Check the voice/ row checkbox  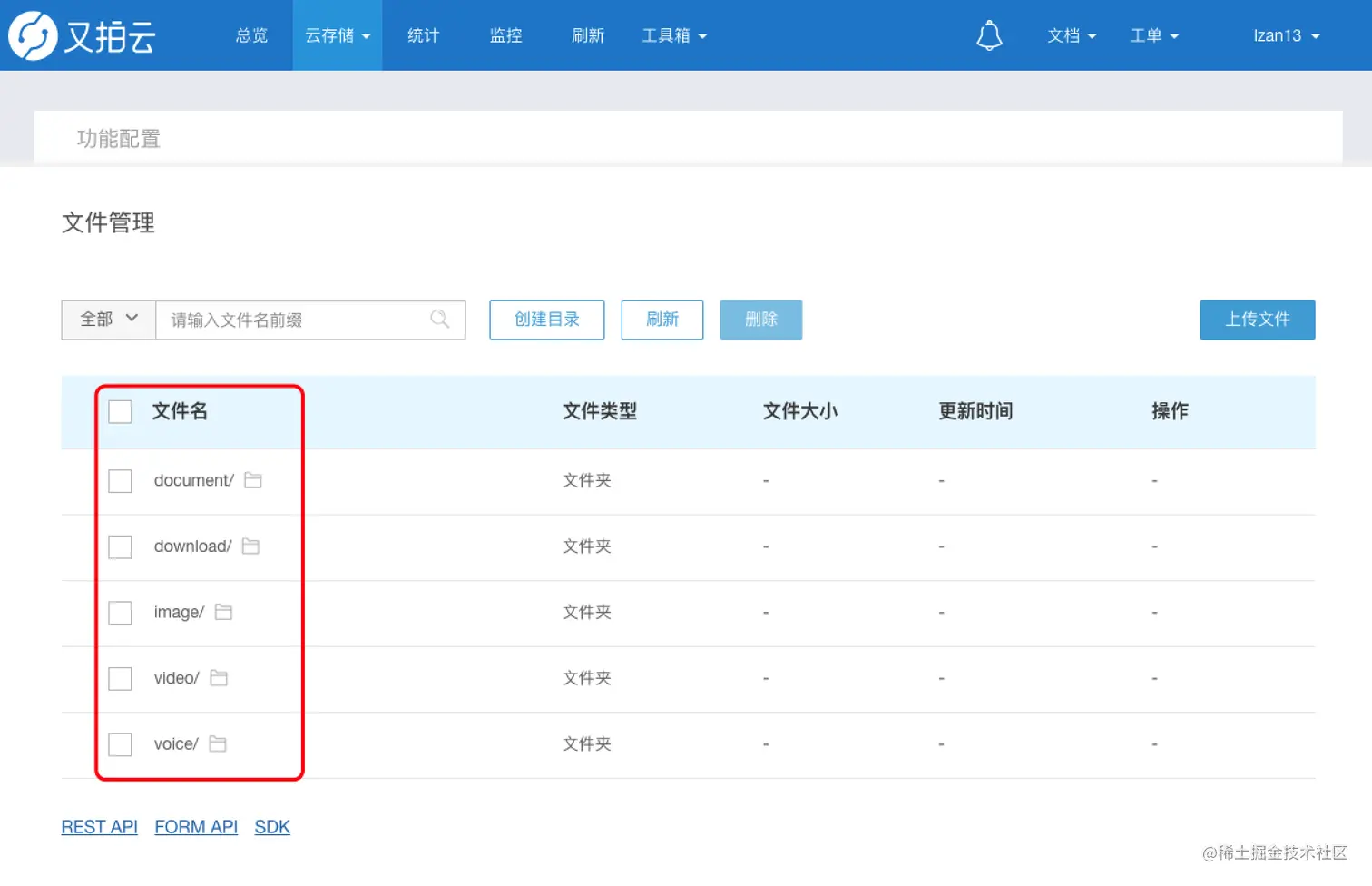120,744
